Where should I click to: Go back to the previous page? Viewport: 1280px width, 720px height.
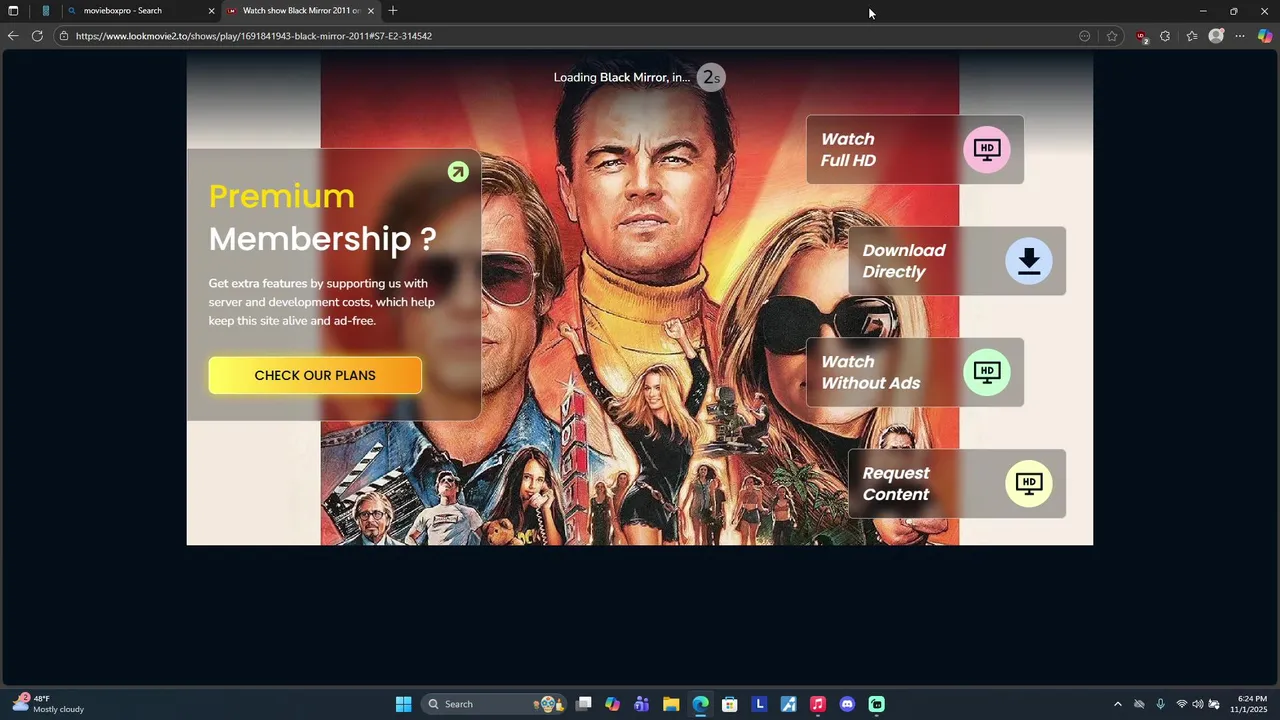(x=13, y=36)
